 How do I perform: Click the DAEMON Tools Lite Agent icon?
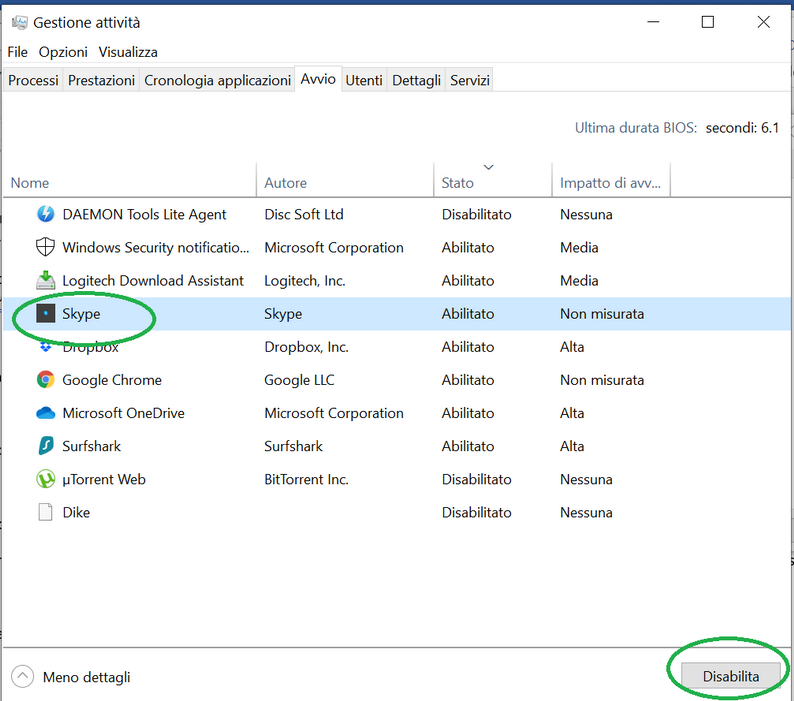[x=46, y=214]
